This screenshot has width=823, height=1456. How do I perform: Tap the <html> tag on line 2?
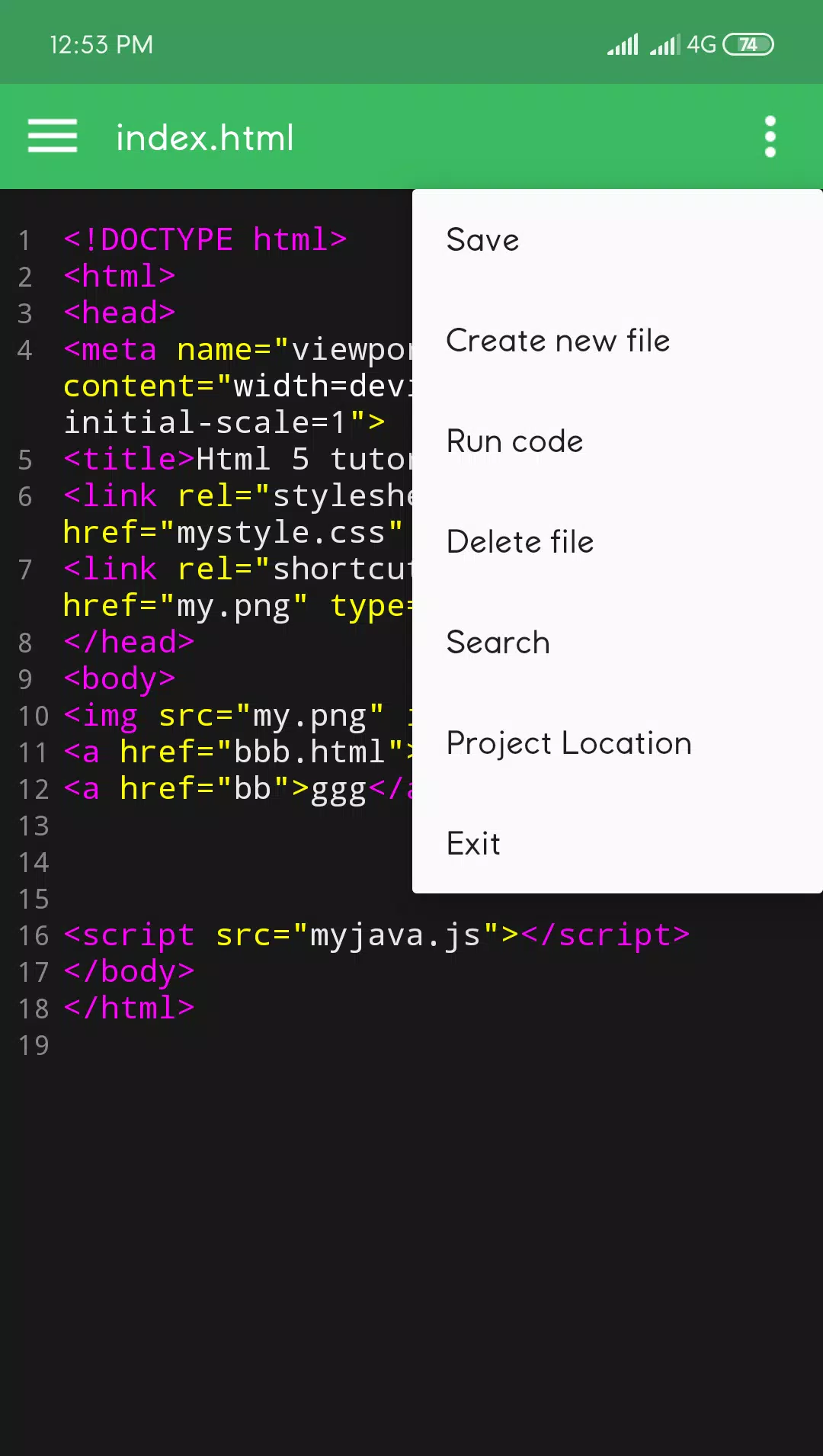click(x=120, y=277)
